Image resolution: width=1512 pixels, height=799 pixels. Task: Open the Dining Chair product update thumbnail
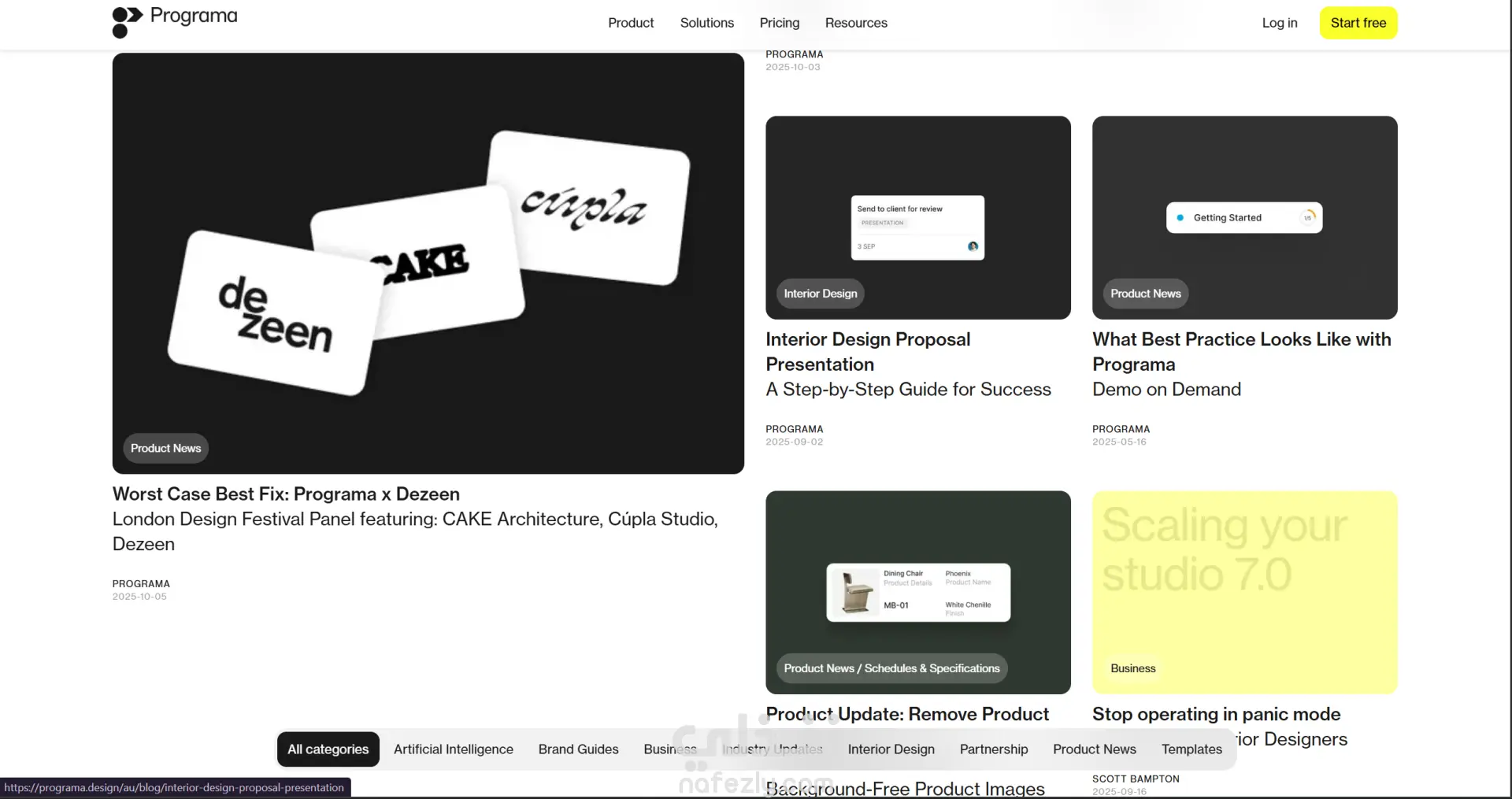[x=918, y=593]
